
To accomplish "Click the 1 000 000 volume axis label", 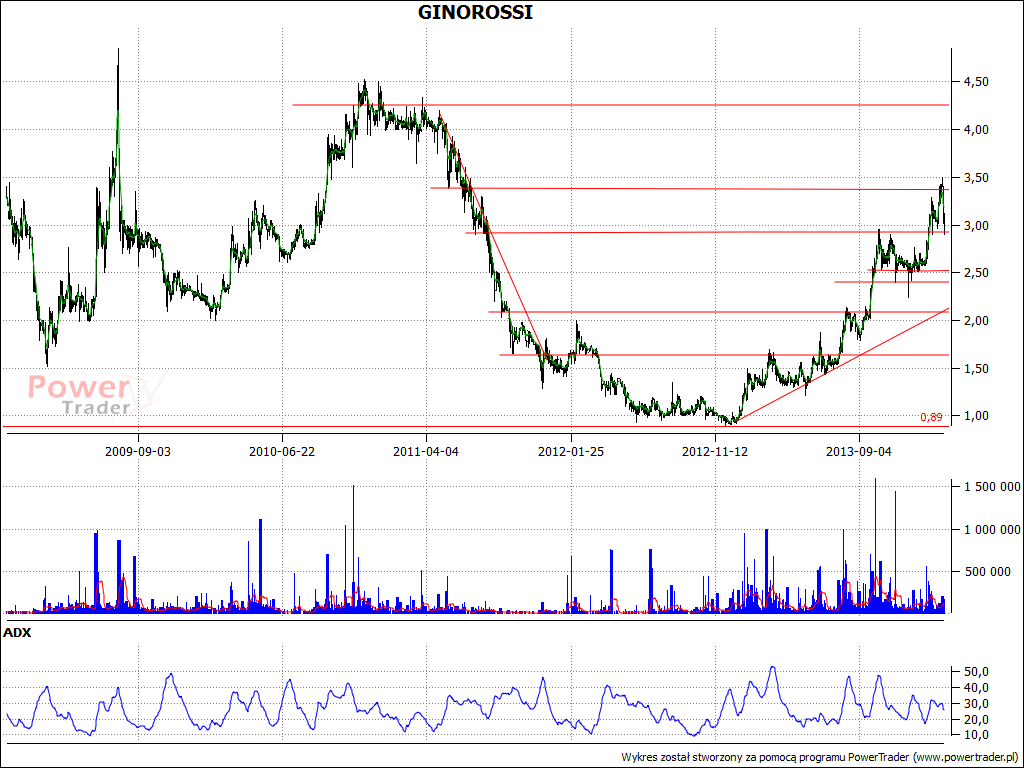I will [993, 529].
